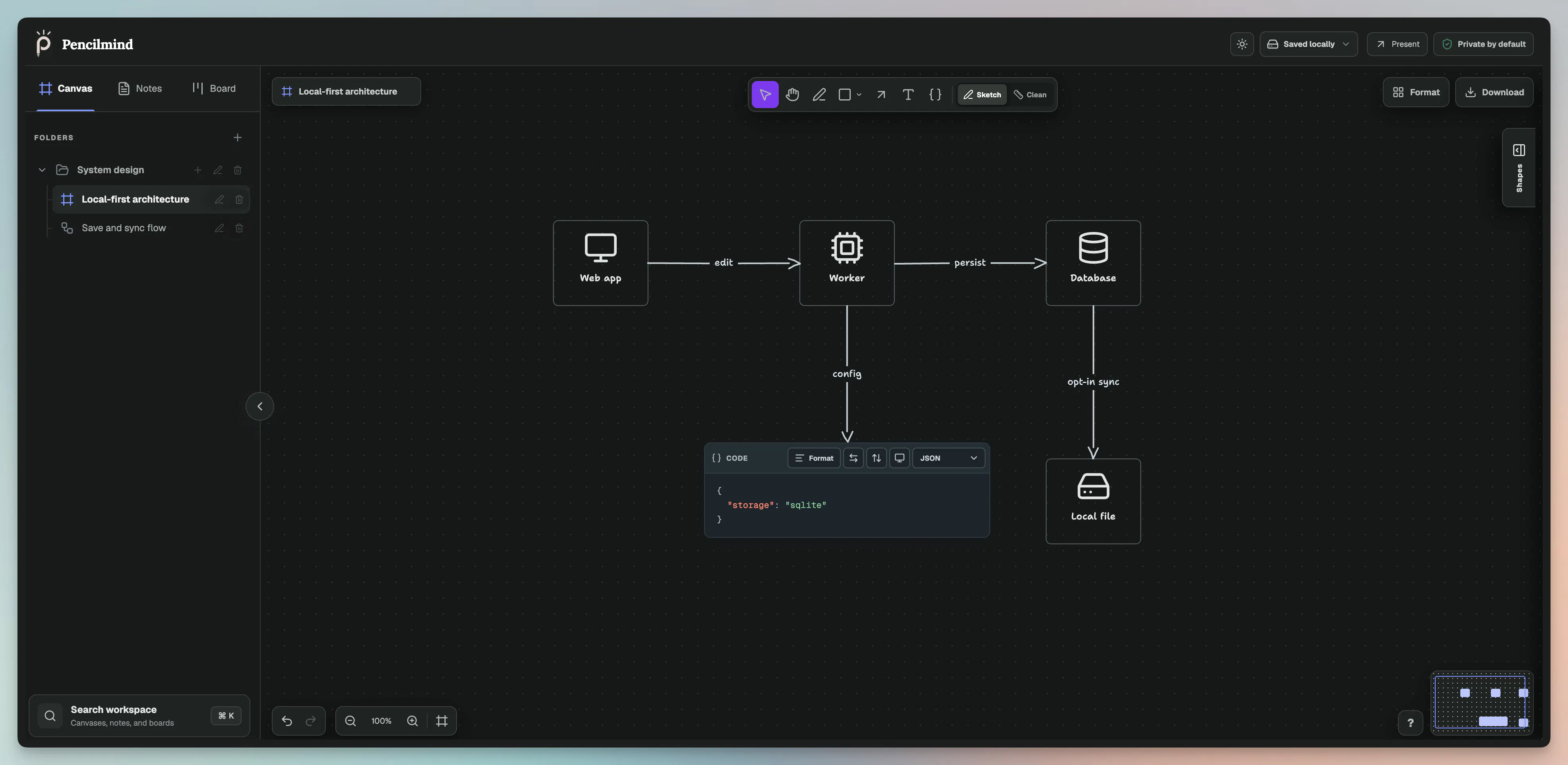Click the Present button
This screenshot has height=765, width=1568.
[1397, 44]
